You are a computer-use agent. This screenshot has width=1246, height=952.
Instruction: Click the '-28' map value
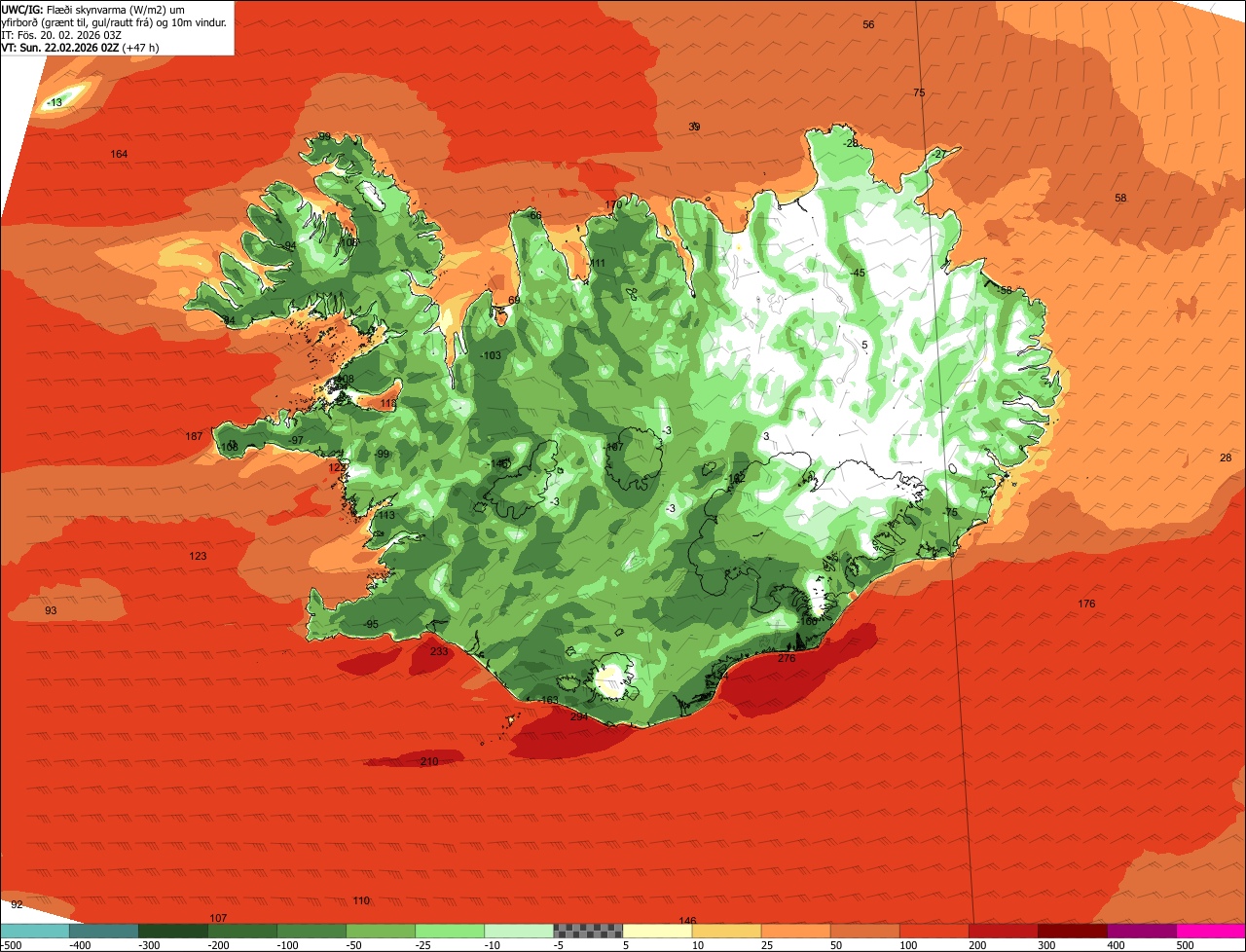(x=851, y=143)
